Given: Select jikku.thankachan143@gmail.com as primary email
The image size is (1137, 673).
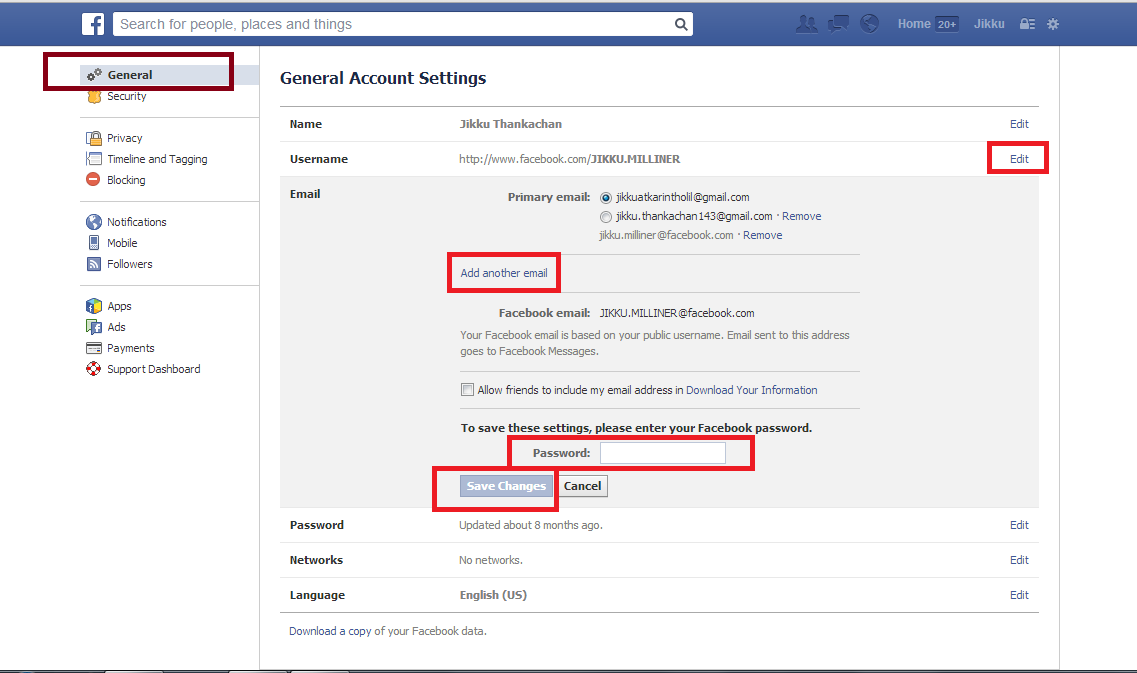Looking at the screenshot, I should [606, 216].
